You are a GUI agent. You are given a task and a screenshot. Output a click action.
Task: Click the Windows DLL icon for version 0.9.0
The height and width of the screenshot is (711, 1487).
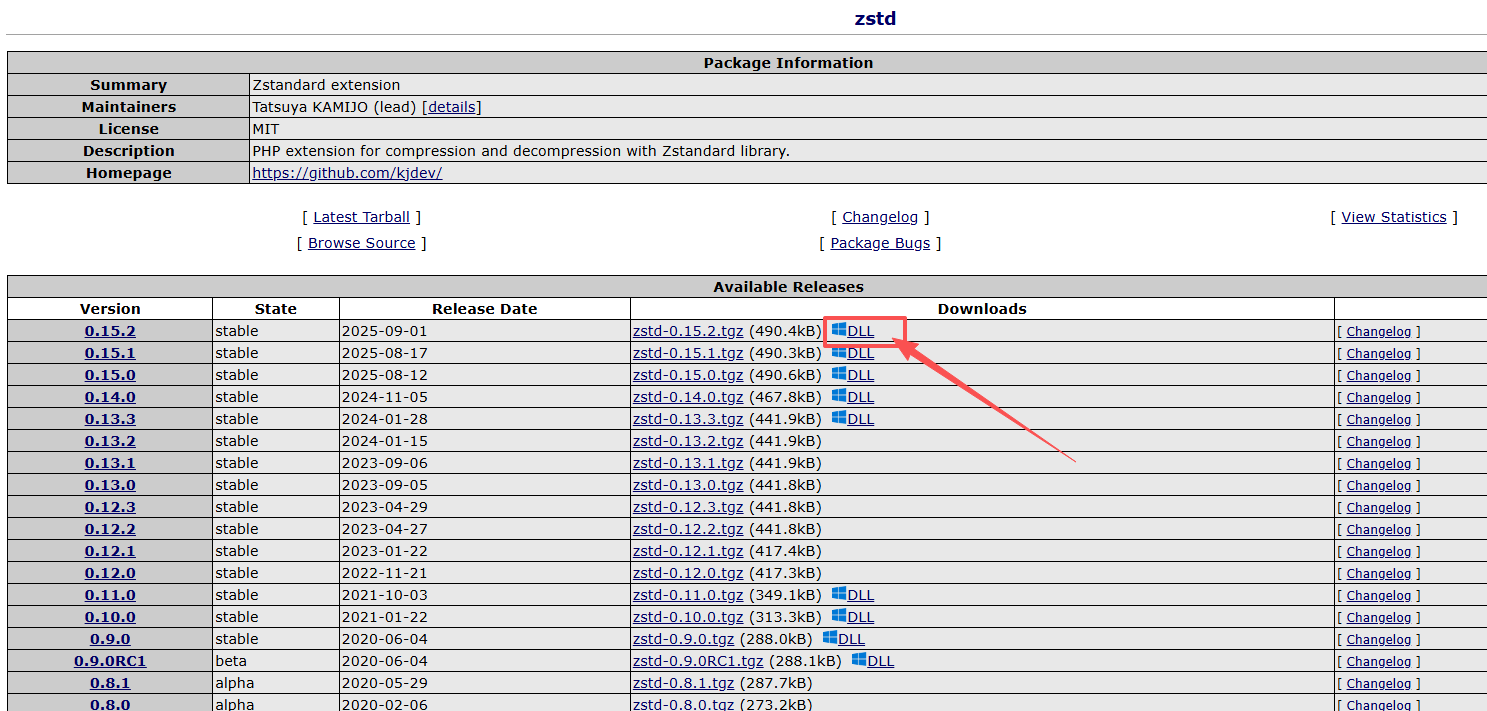tap(830, 638)
